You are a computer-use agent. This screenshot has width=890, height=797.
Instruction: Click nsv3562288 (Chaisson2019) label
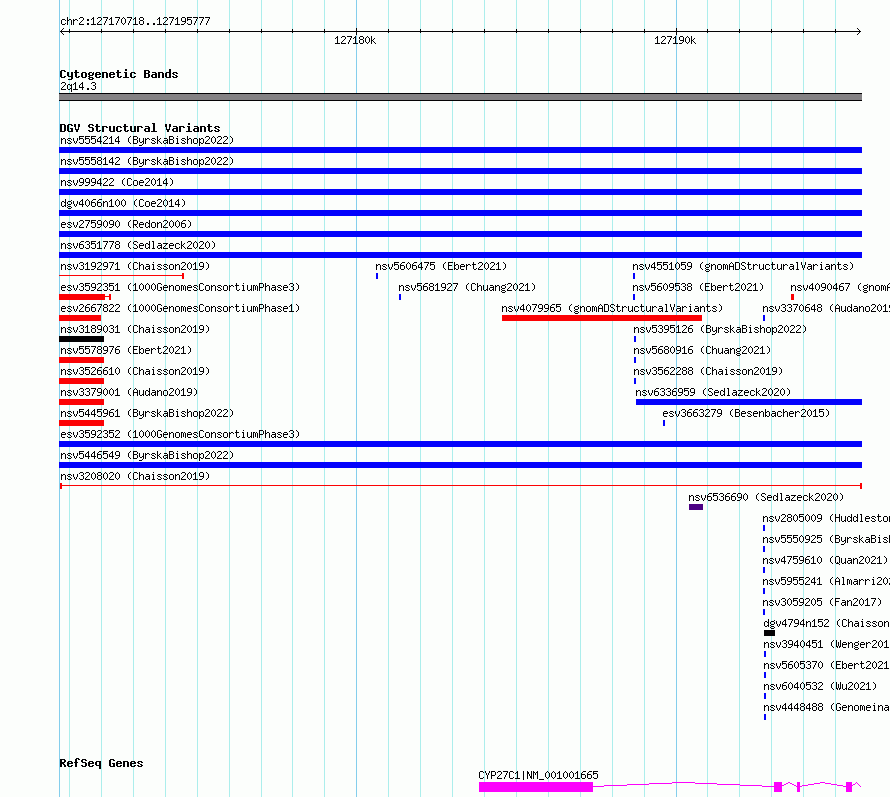point(708,371)
